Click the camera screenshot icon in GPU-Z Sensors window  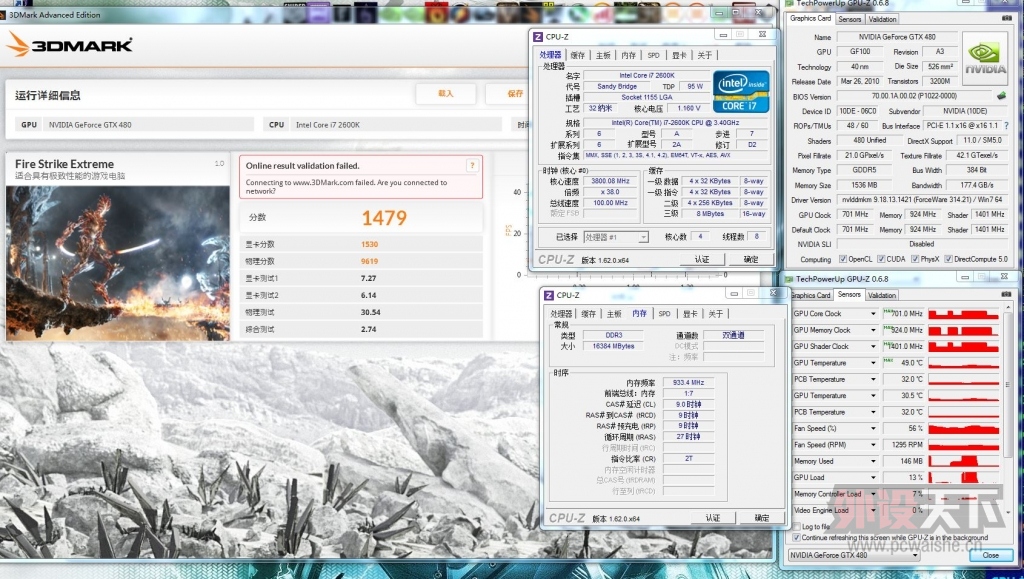pyautogui.click(x=1006, y=294)
